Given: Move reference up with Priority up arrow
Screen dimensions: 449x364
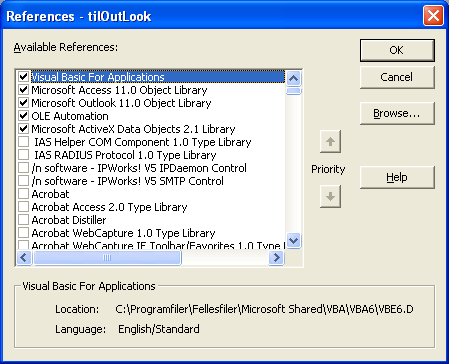Looking at the screenshot, I should tap(330, 142).
